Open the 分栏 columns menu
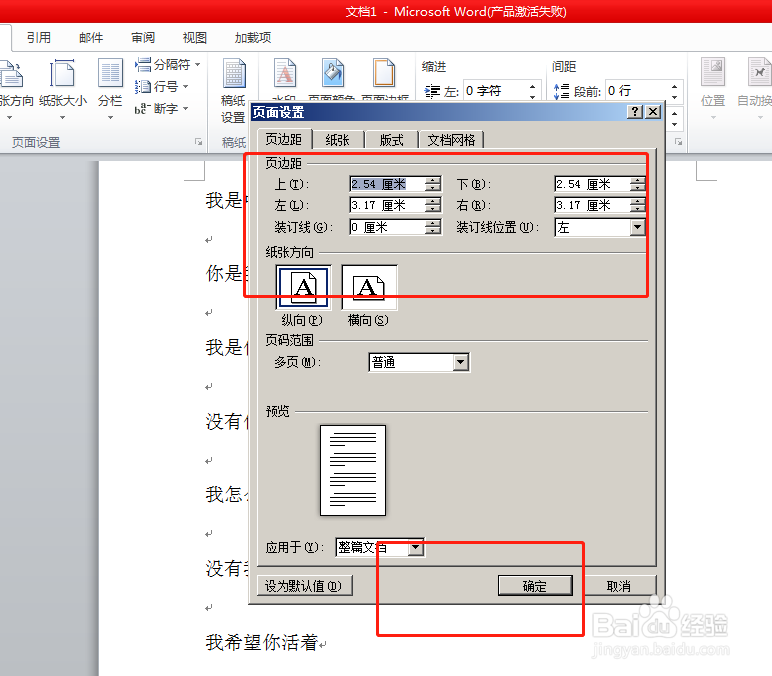The image size is (772, 676). (110, 89)
